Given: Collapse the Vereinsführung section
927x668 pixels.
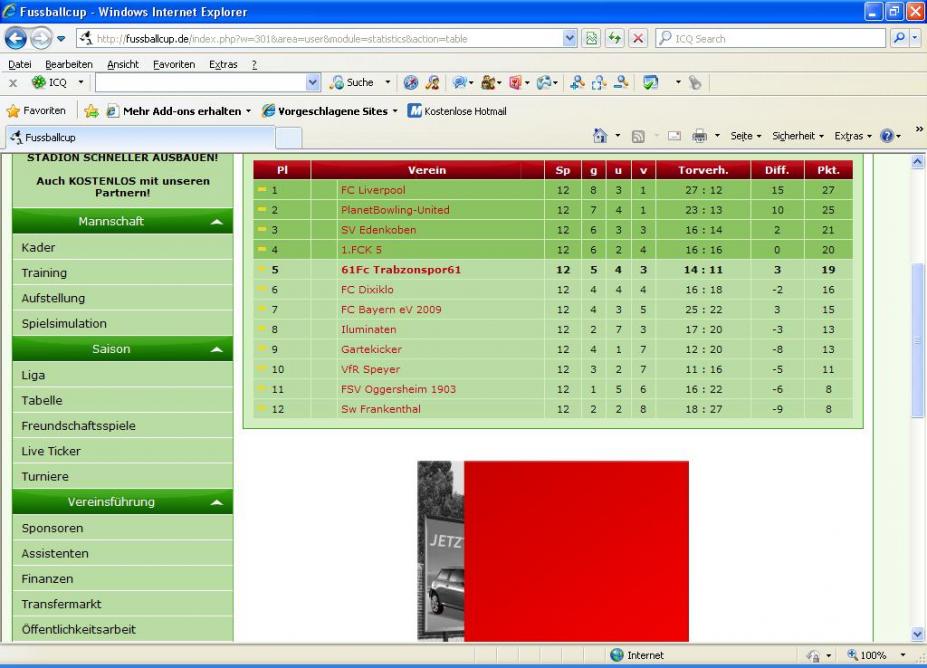Looking at the screenshot, I should (217, 502).
